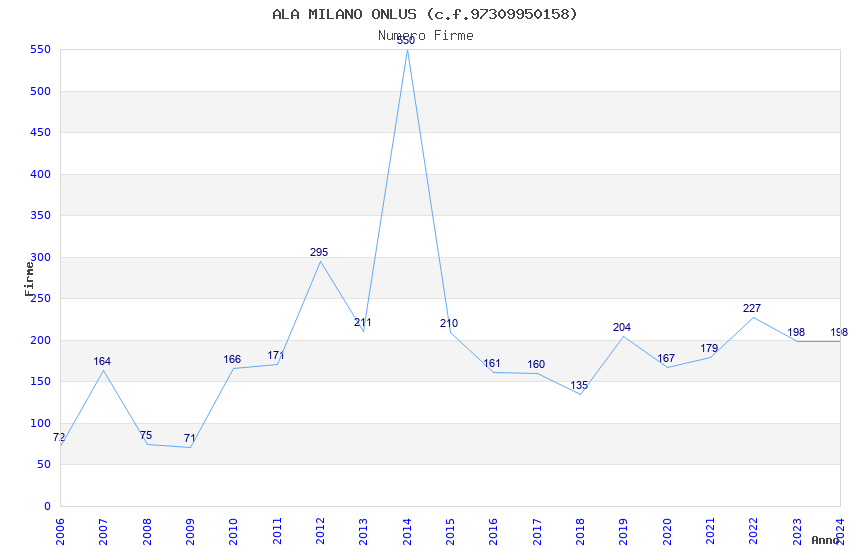Viewport: 850px width, 550px height.
Task: Select the 204 data label for 2019
Action: pos(622,327)
